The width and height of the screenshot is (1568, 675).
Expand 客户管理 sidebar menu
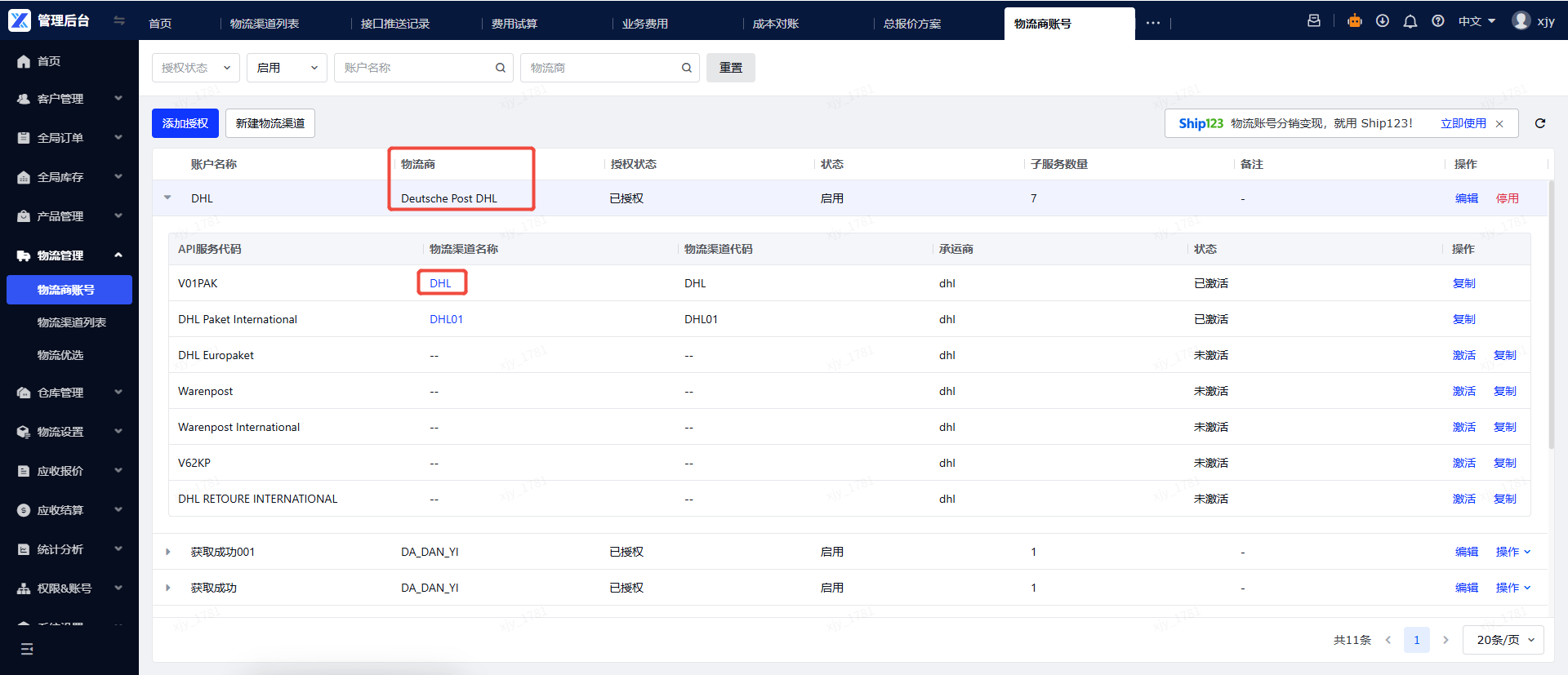(x=69, y=99)
